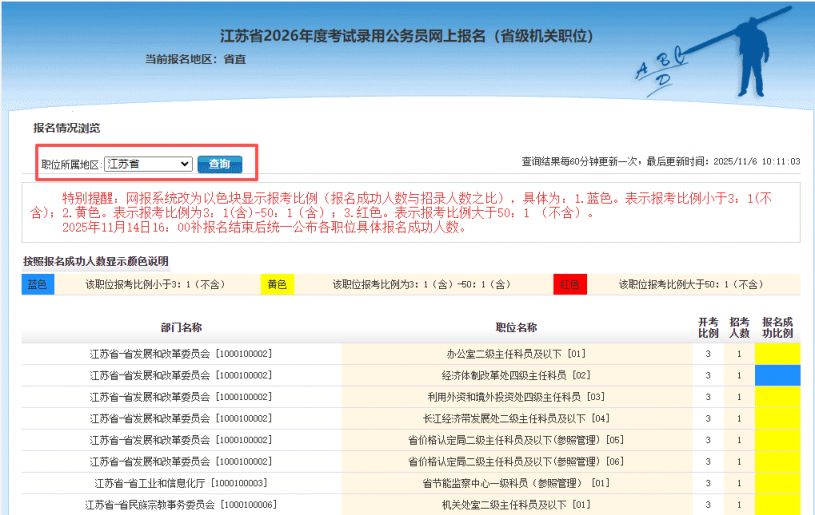Screen dimensions: 815x515
Task: Click the 江苏省-省工业和信息化厅 department cell
Action: coord(181,483)
